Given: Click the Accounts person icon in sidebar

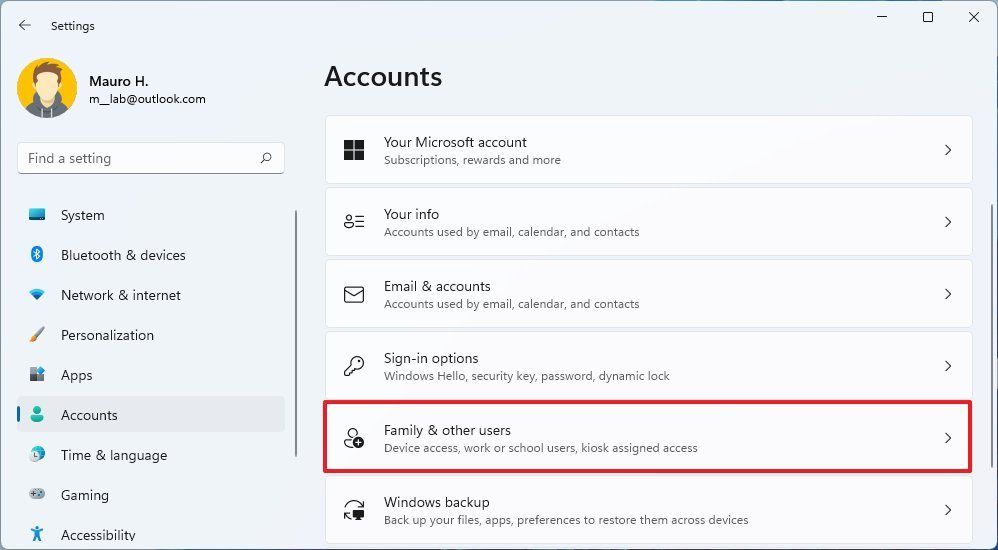Looking at the screenshot, I should point(37,414).
